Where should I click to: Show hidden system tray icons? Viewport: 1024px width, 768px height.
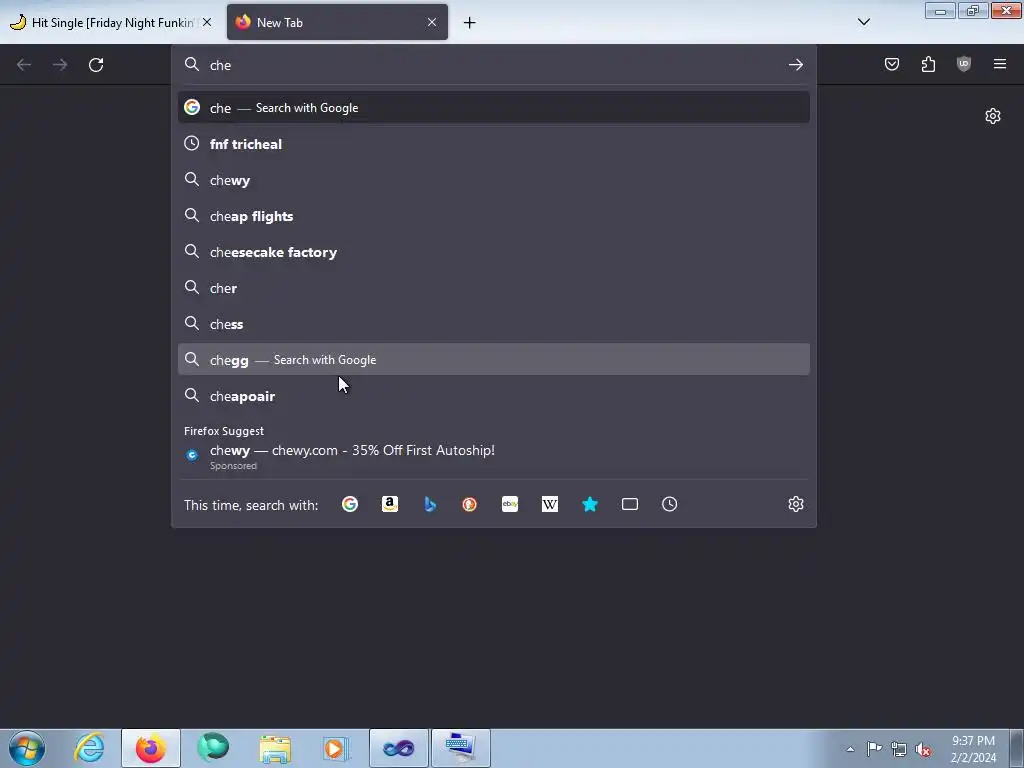tap(850, 749)
